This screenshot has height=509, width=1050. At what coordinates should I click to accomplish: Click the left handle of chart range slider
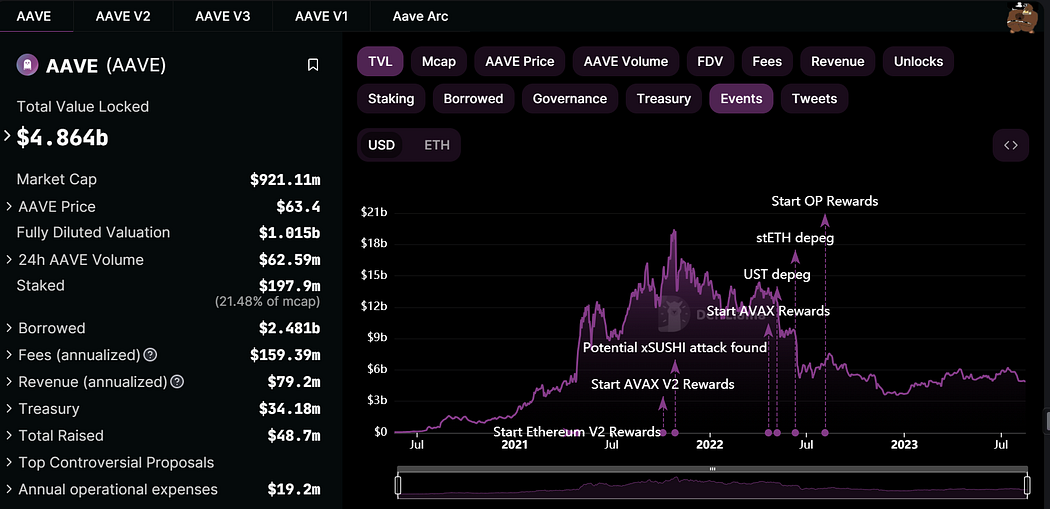click(398, 486)
